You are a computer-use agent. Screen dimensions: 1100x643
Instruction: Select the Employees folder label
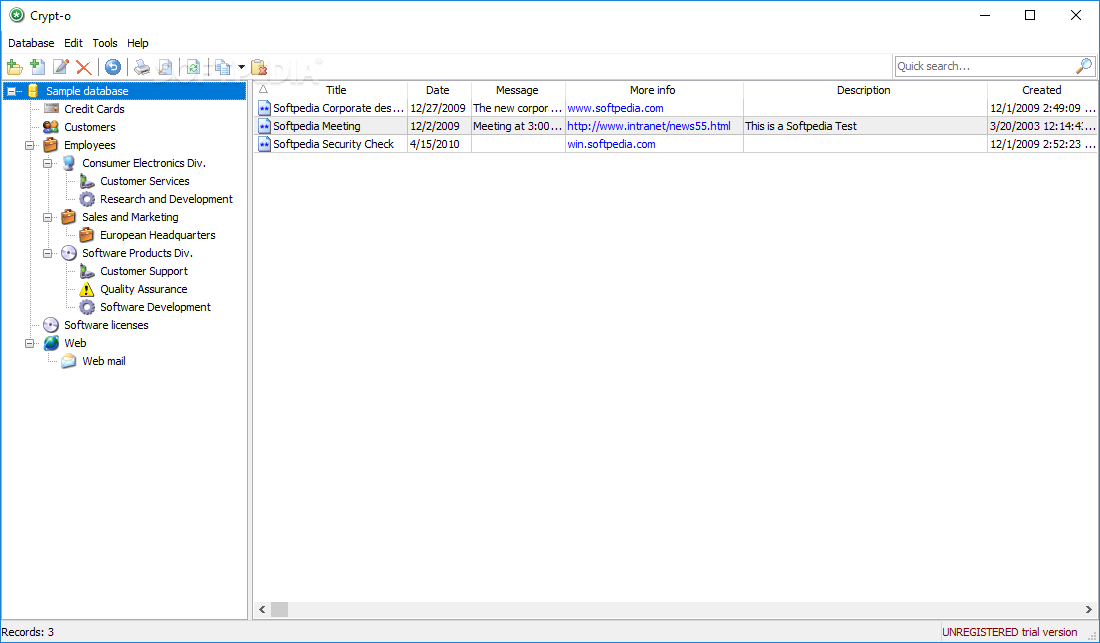point(90,145)
